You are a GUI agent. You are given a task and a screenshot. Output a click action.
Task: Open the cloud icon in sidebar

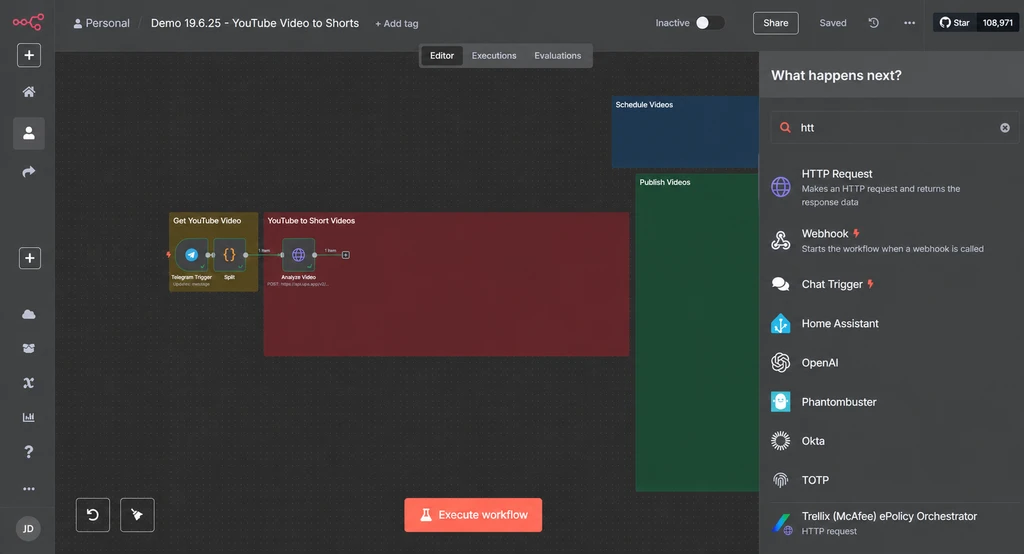tap(29, 315)
